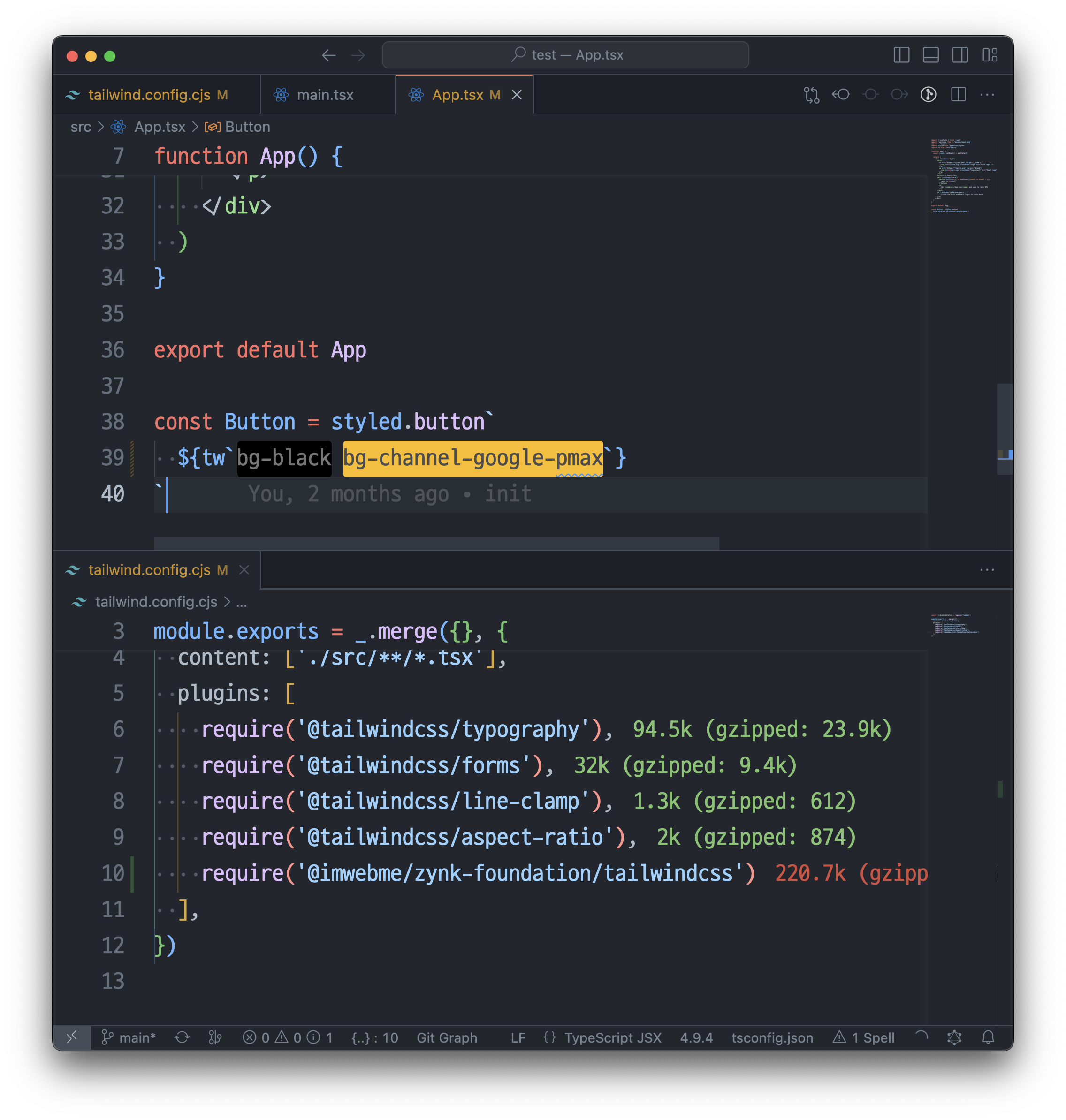Open the compare changes git icon
The width and height of the screenshot is (1066, 1120).
(811, 95)
